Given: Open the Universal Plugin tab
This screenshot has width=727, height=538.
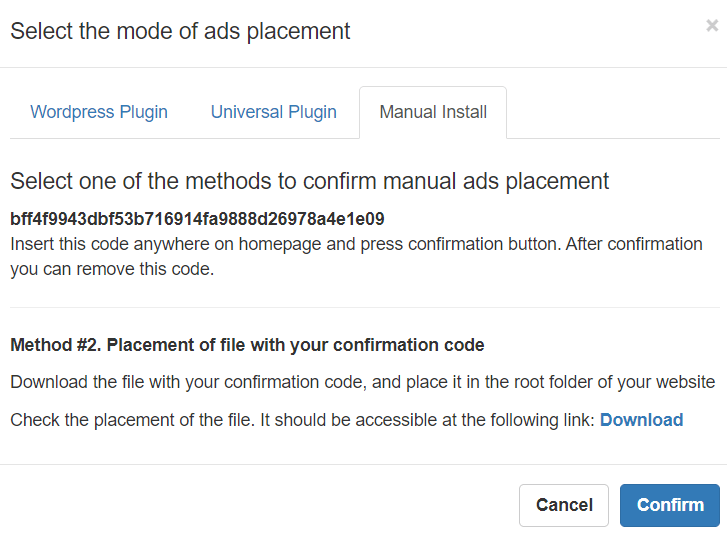Looking at the screenshot, I should click(x=274, y=112).
